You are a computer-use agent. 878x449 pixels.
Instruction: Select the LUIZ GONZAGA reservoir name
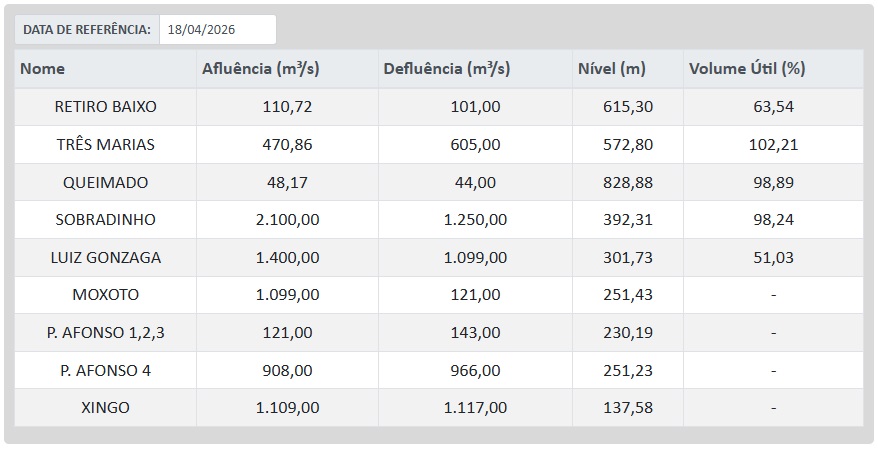click(106, 258)
